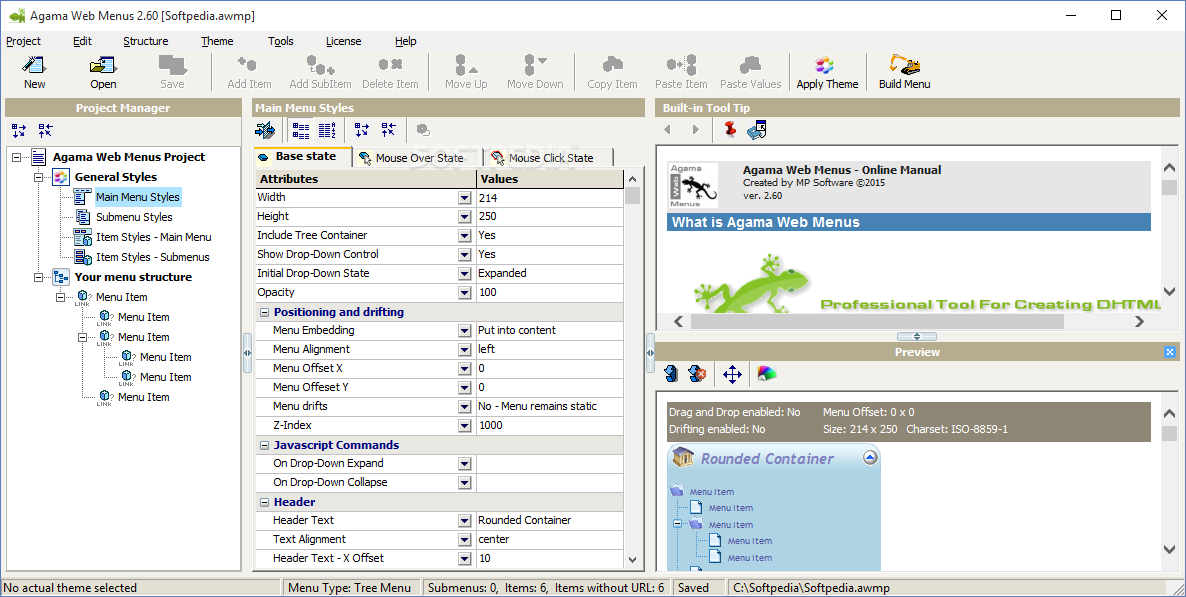This screenshot has height=597, width=1186.
Task: Open the Project menu
Action: pyautogui.click(x=23, y=41)
